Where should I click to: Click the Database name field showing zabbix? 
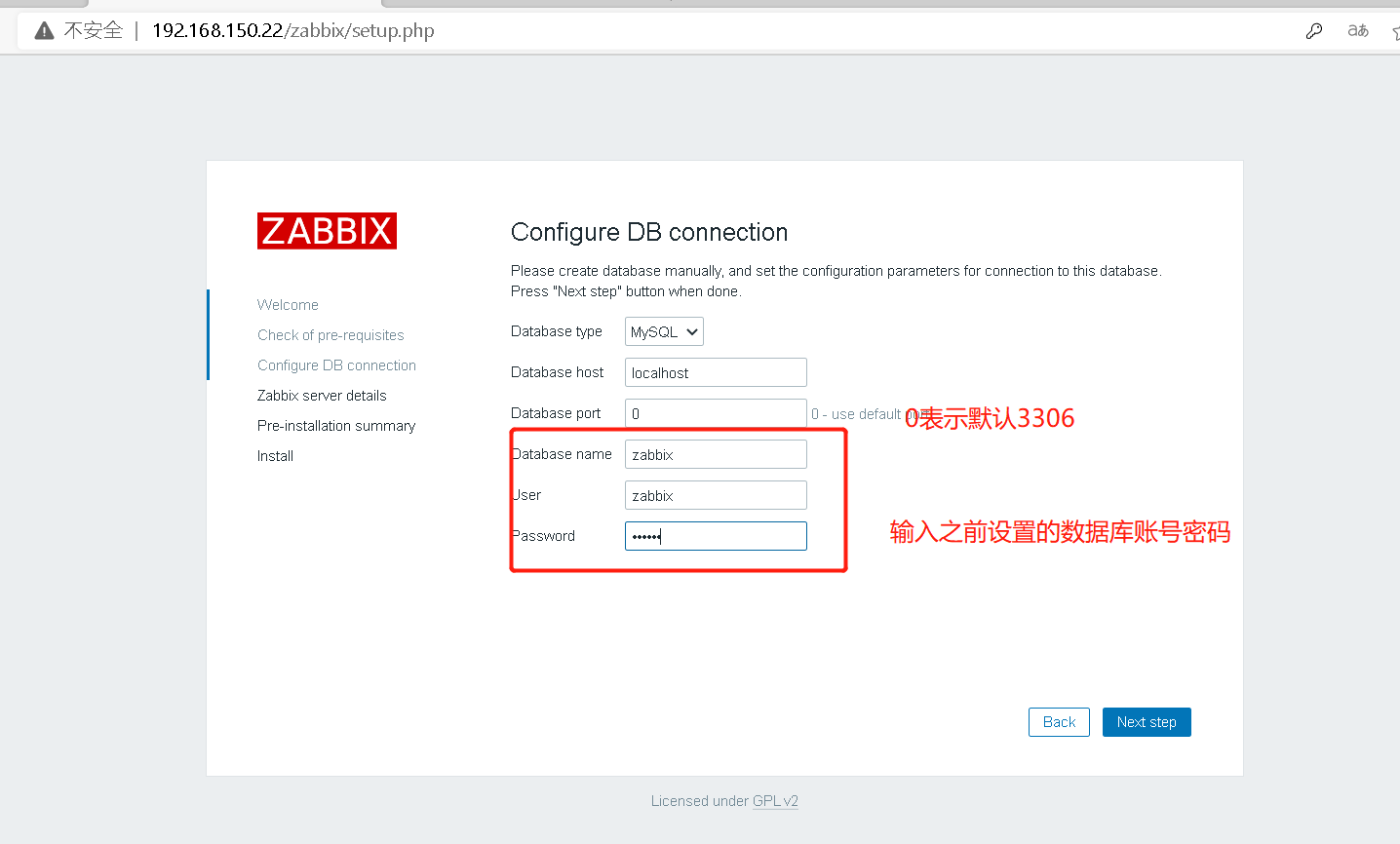715,453
